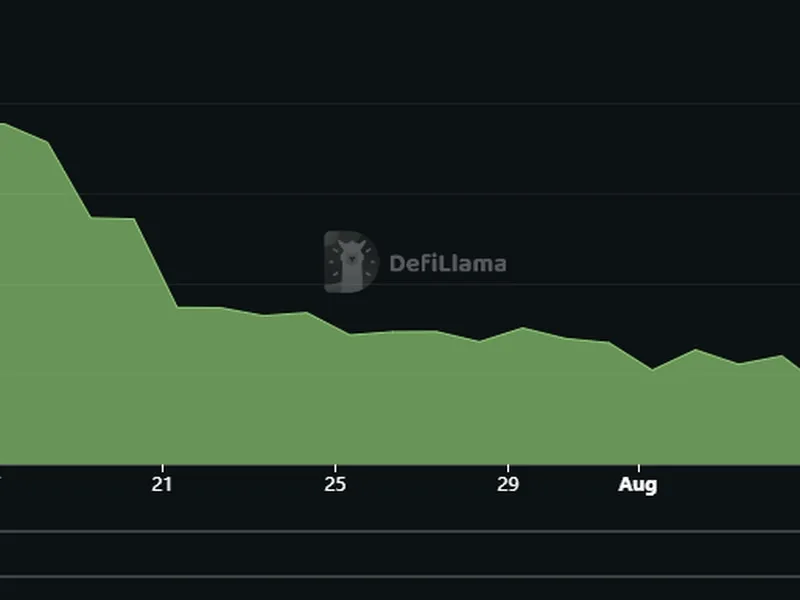Click the bold Aug month label
Viewport: 800px width, 600px height.
(x=637, y=485)
